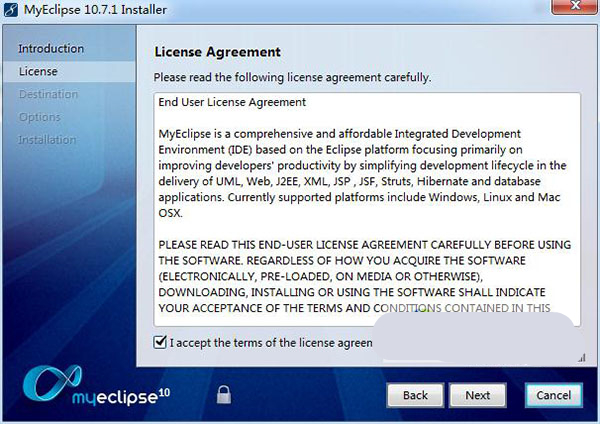
Task: Click the 'End User License Agreement' text line
Action: (x=232, y=102)
